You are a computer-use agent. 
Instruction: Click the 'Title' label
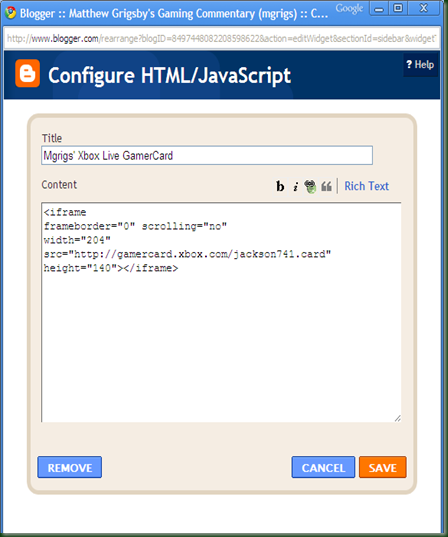point(52,138)
